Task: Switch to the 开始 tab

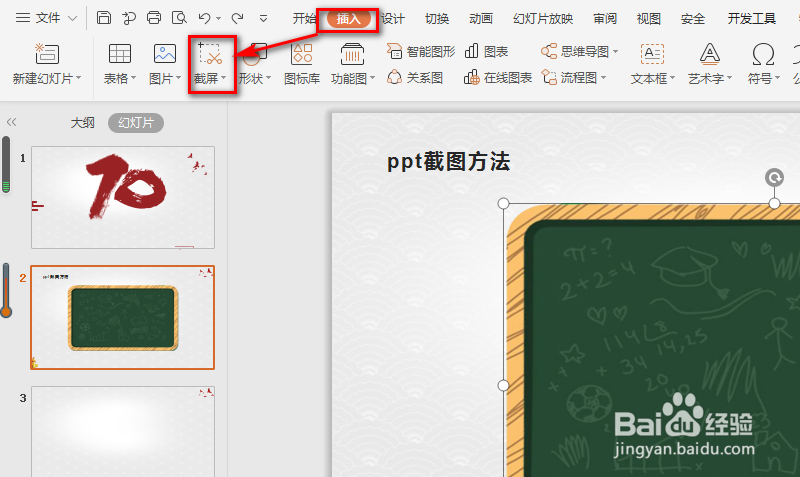Action: (304, 19)
